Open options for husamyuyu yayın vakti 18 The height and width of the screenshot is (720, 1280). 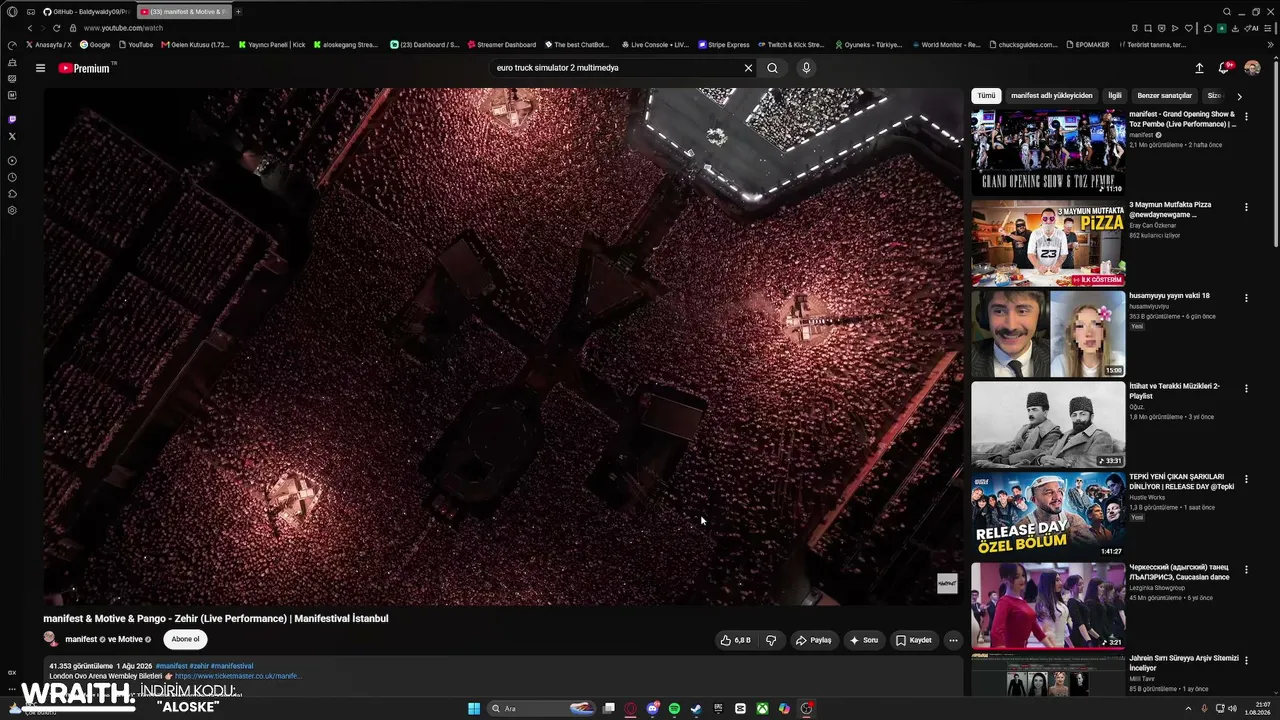tap(1246, 298)
